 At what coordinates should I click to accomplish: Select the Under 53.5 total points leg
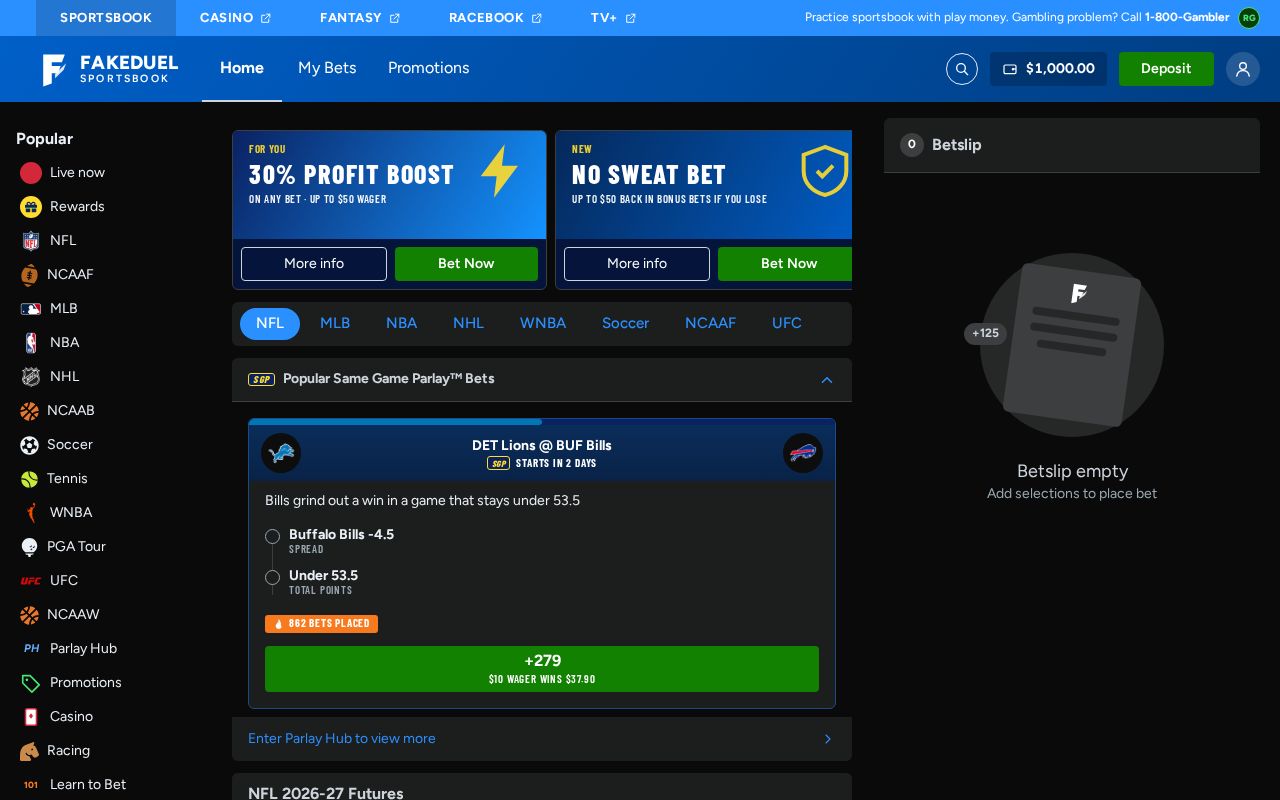pos(323,576)
